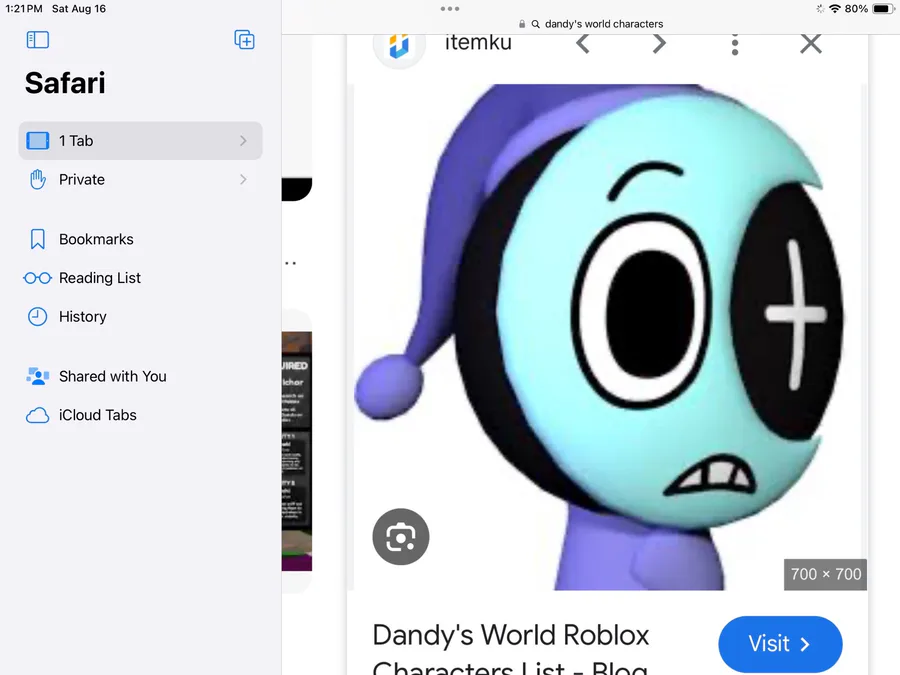The image size is (900, 675).
Task: Hide the Safari sidebar using the sidebar icon
Action: 38,40
